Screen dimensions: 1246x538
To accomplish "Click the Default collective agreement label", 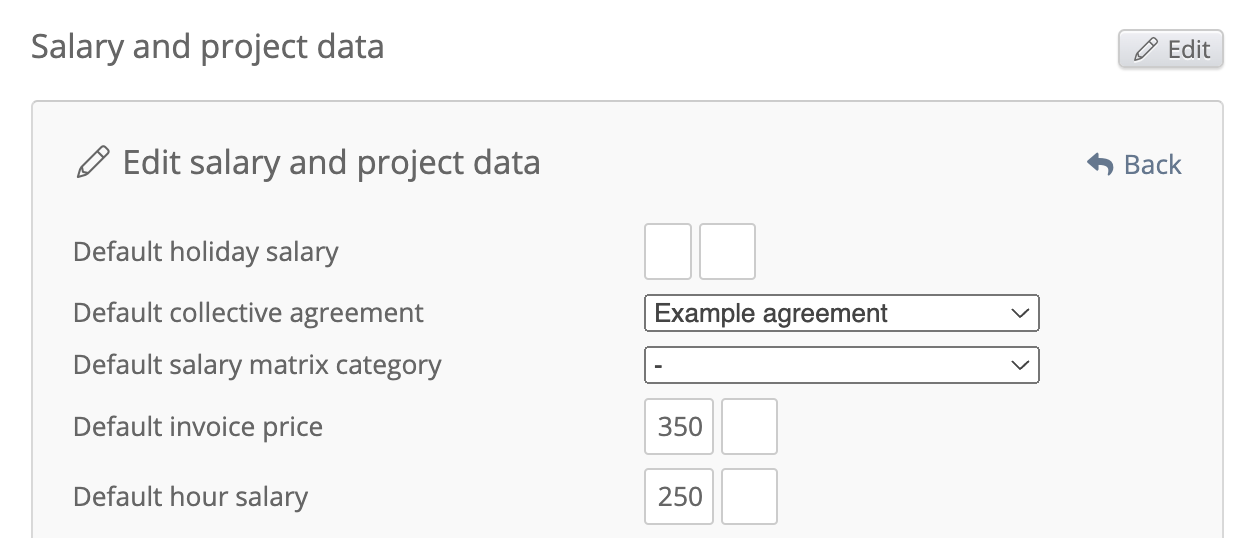I will pyautogui.click(x=248, y=313).
